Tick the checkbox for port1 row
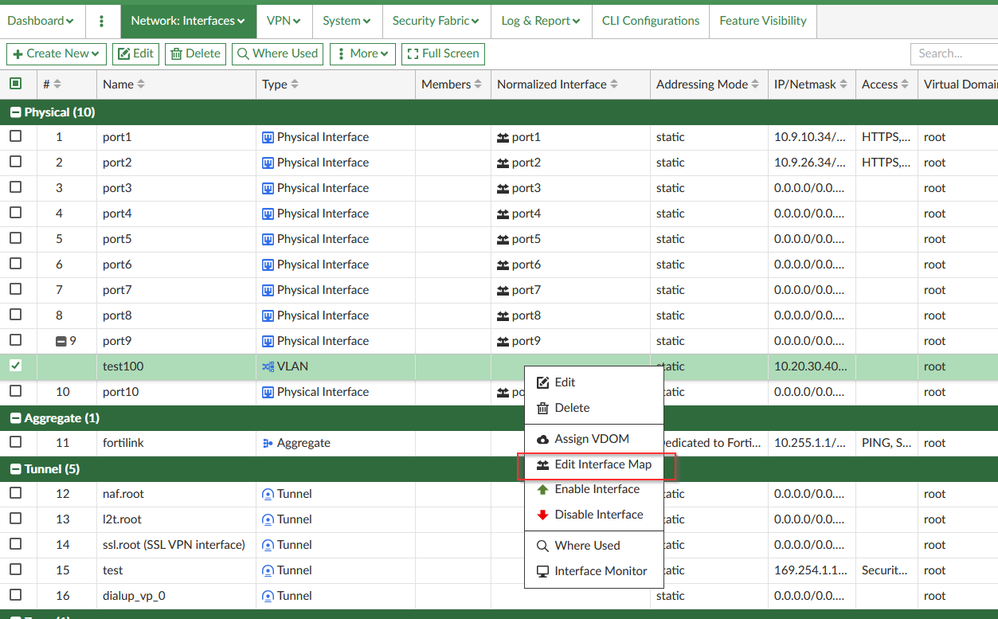This screenshot has width=998, height=619. (16, 137)
